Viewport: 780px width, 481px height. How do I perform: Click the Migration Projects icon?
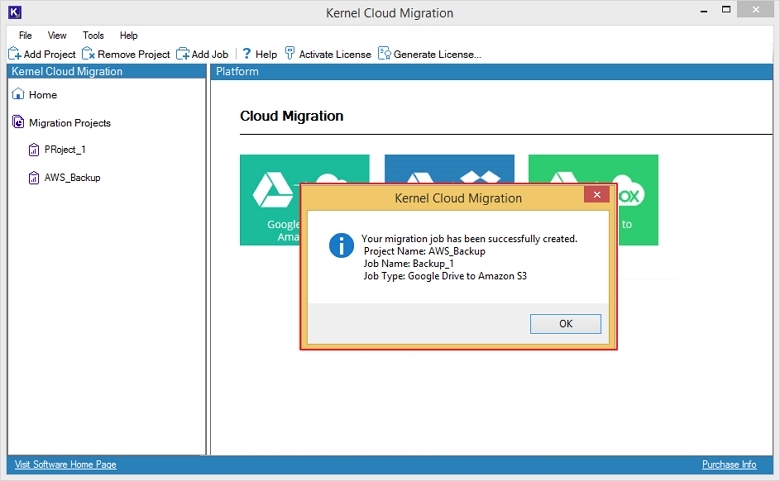tap(18, 122)
